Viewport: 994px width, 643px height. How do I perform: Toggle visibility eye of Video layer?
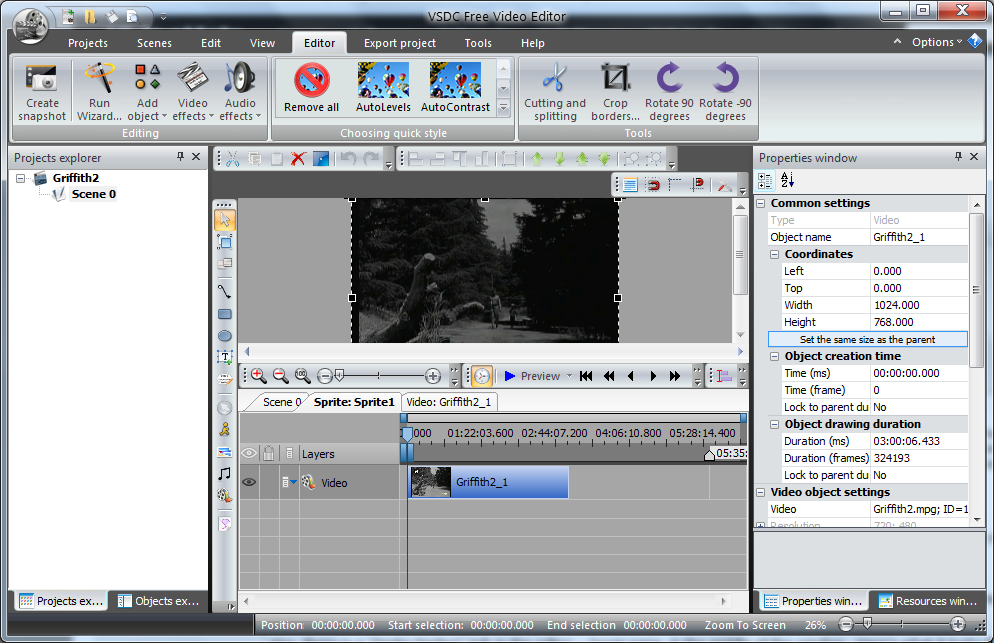tap(249, 482)
